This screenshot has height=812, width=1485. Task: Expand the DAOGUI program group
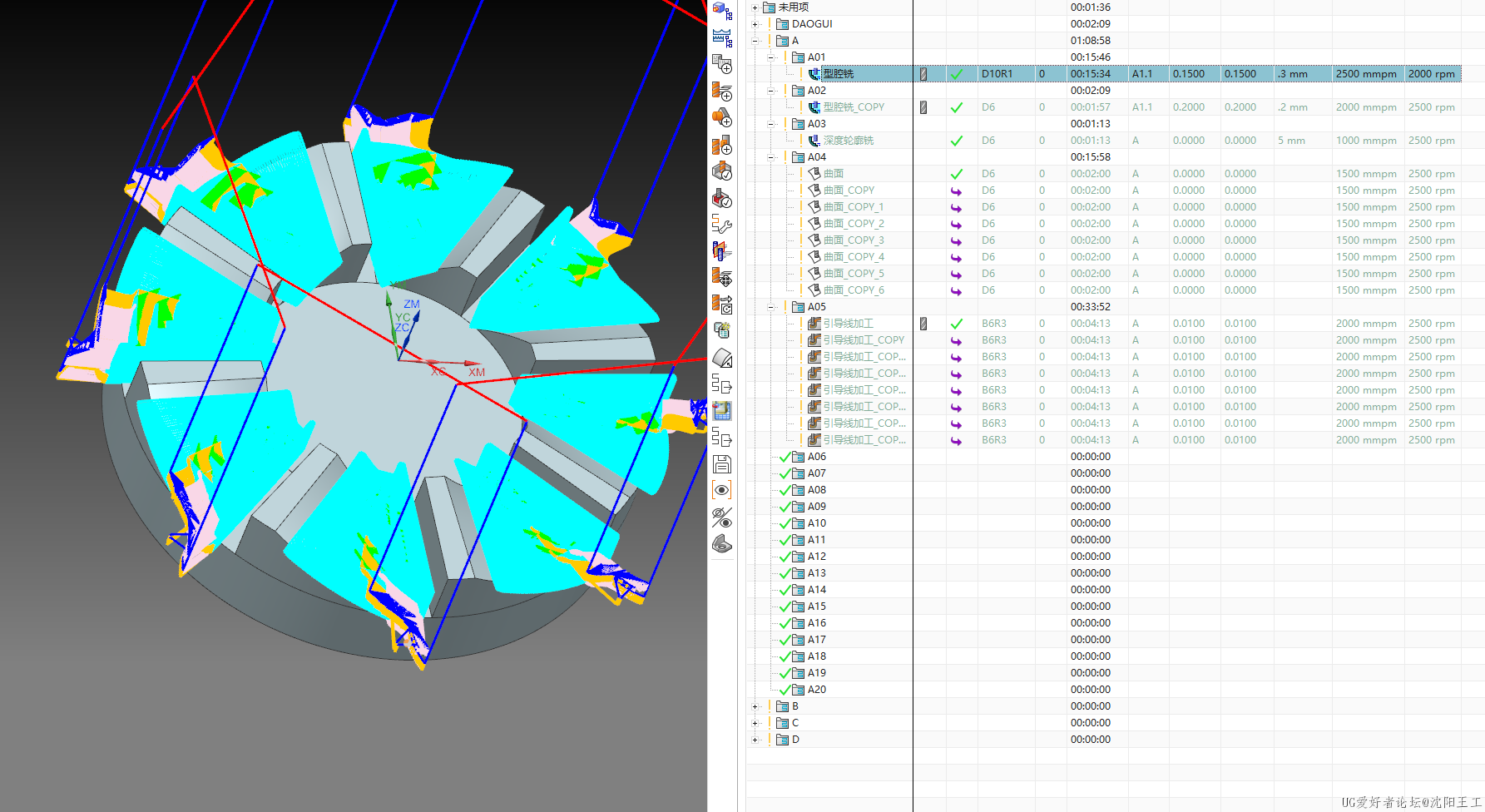point(755,24)
